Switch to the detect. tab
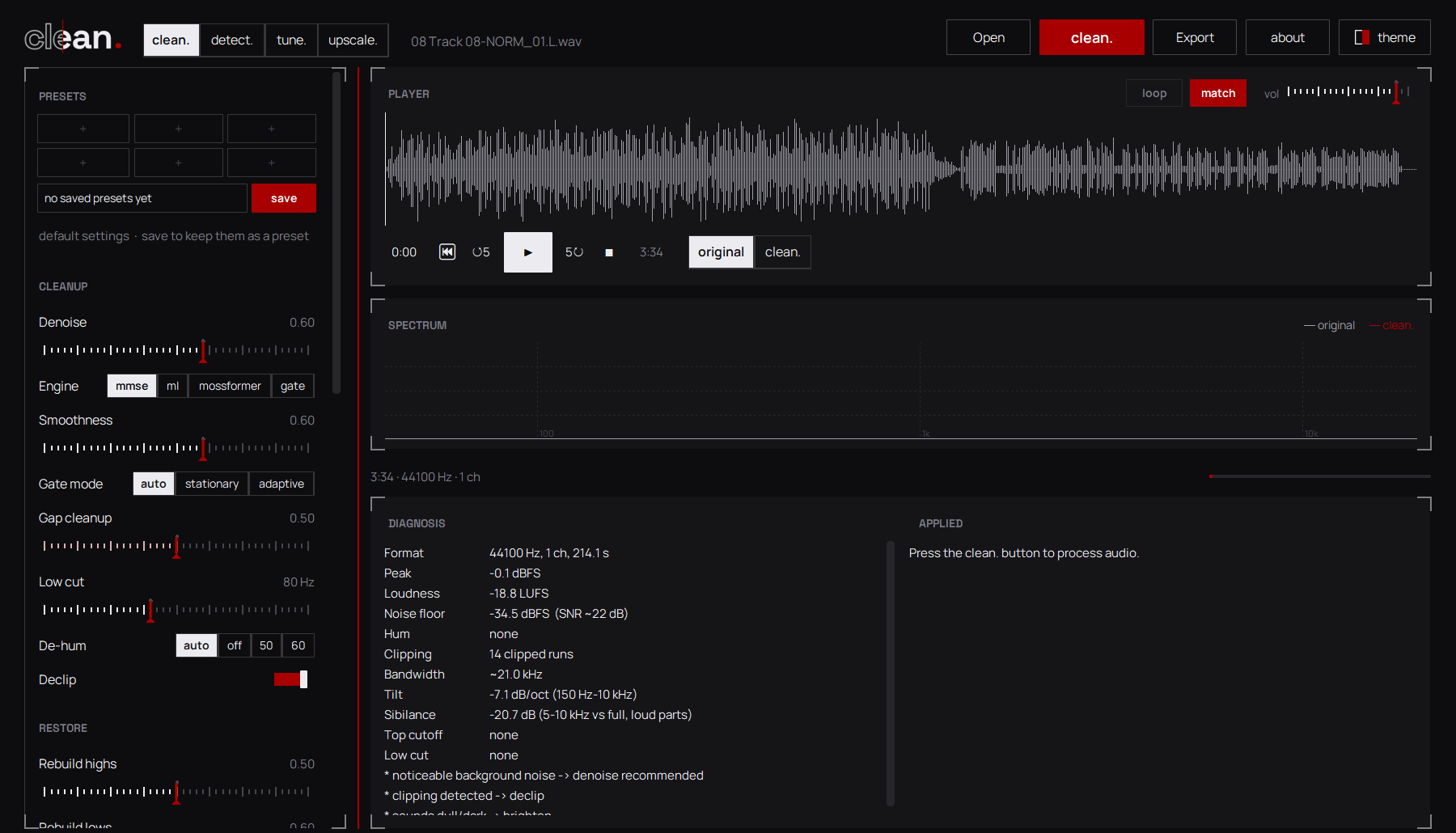 232,40
